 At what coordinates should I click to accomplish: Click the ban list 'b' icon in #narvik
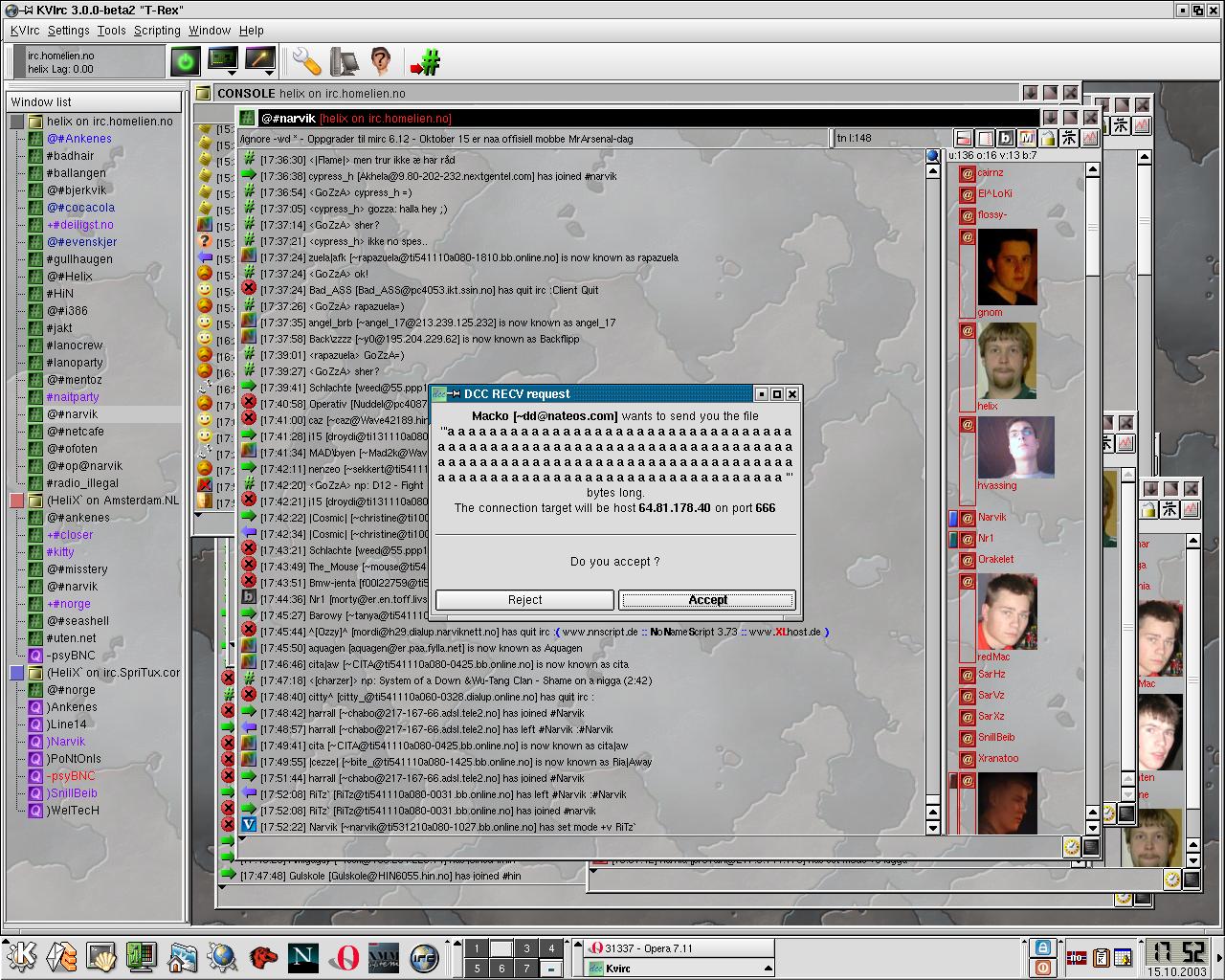pyautogui.click(x=1006, y=139)
